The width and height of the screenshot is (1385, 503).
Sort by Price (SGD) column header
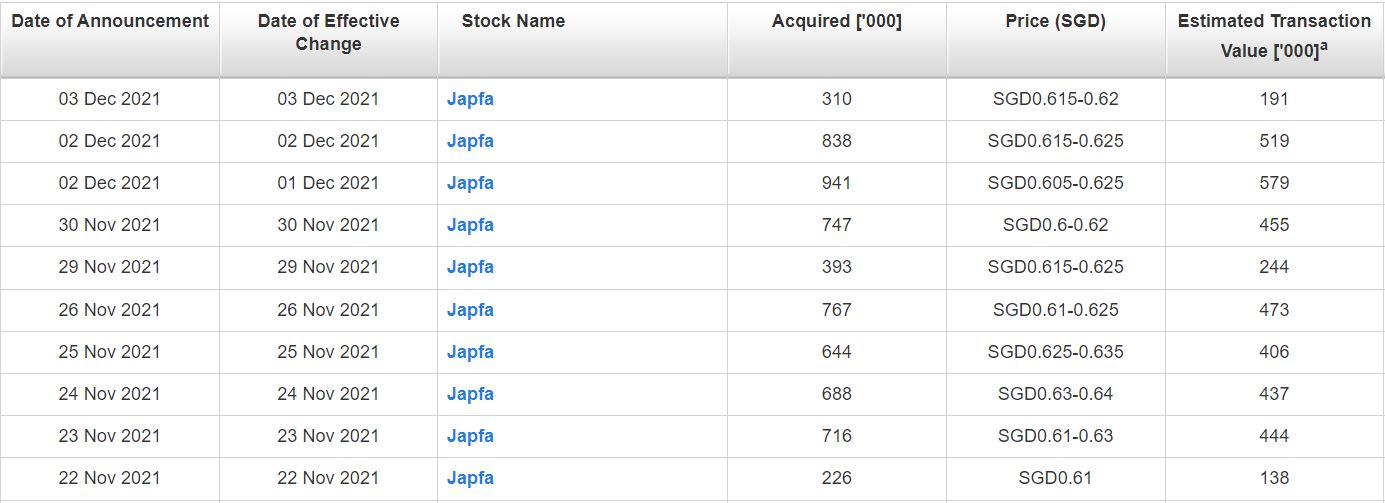point(1055,21)
